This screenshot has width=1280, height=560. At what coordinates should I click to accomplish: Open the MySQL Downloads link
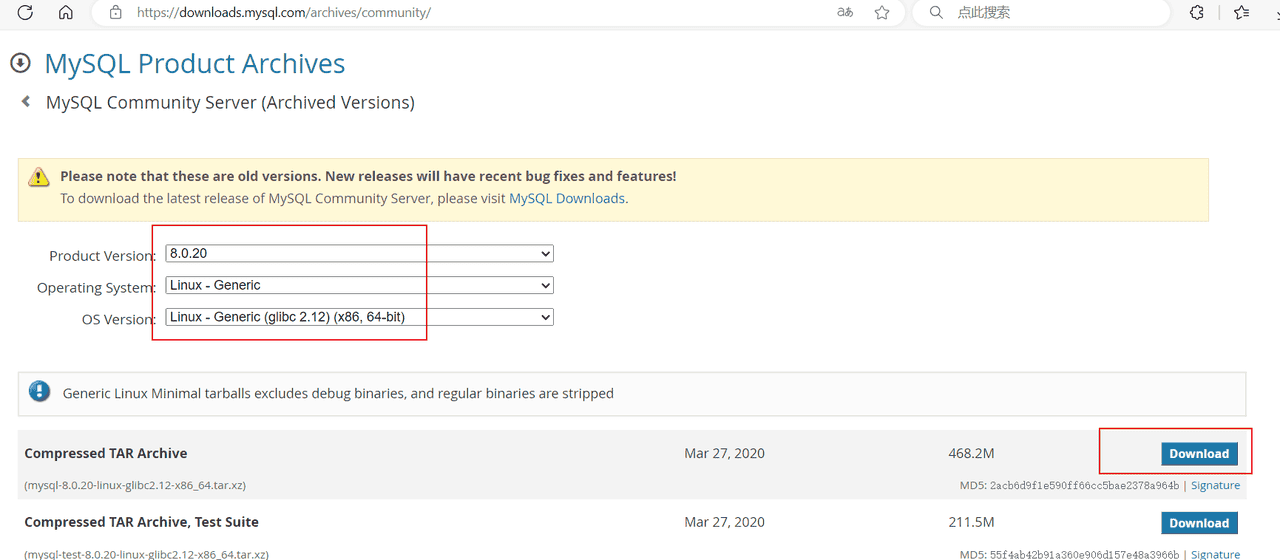[567, 198]
